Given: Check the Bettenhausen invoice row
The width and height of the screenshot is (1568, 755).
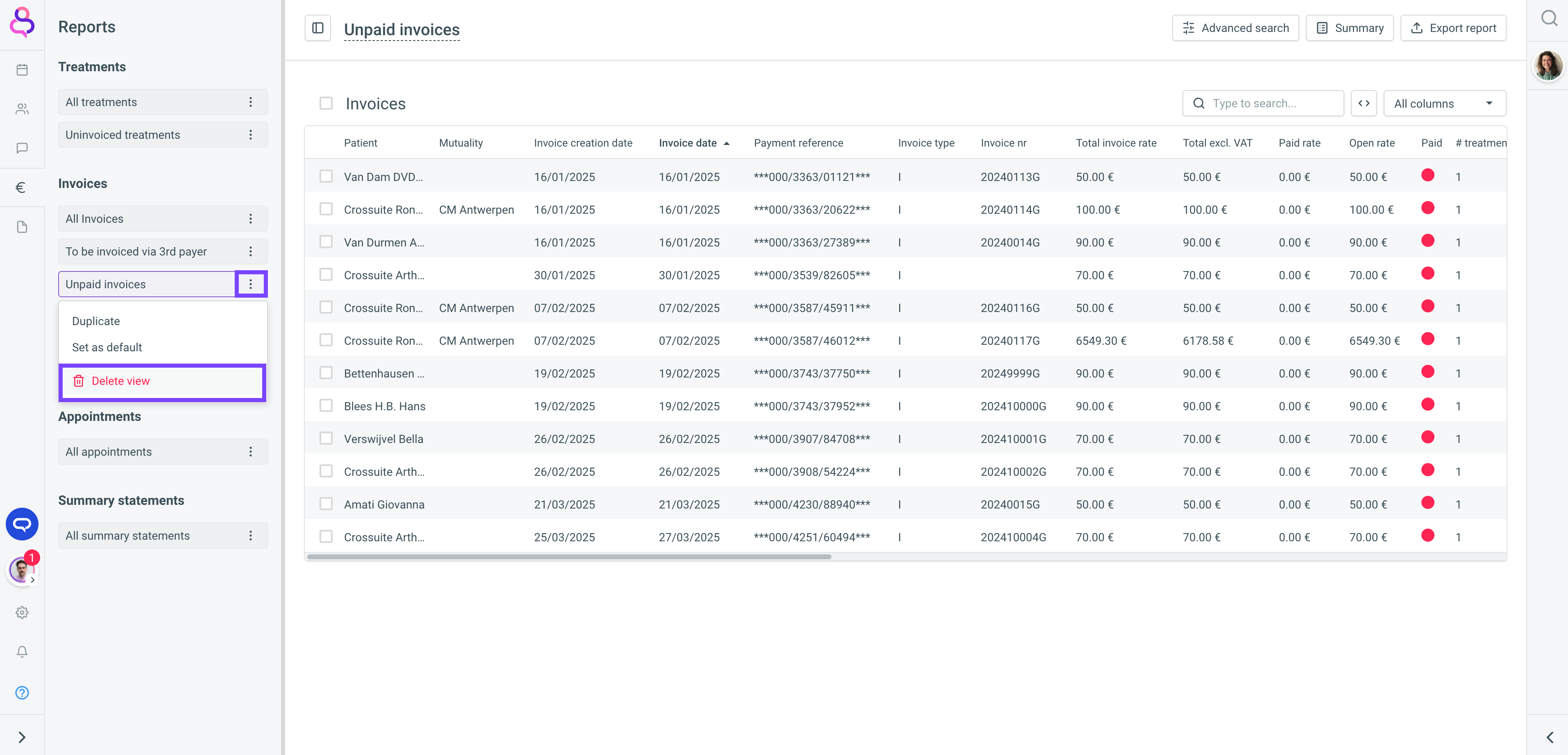Looking at the screenshot, I should 326,373.
